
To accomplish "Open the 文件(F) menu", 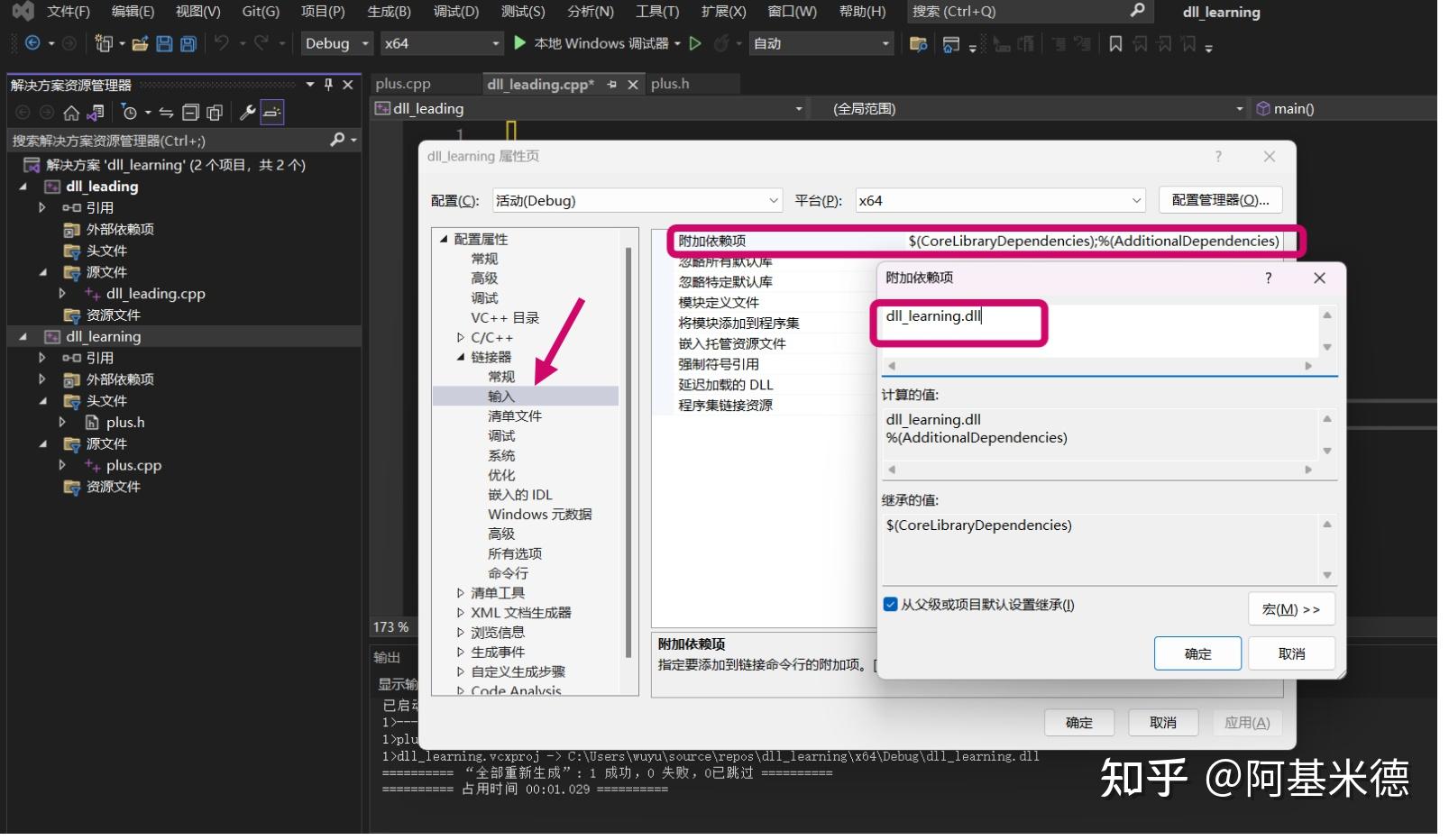I will tap(69, 11).
